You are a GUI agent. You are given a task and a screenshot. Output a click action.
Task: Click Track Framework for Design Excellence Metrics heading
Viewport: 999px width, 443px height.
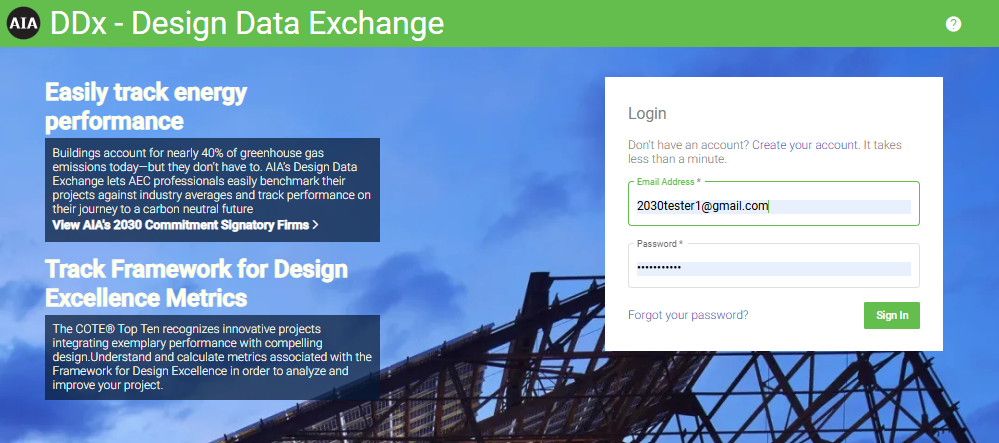[196, 283]
